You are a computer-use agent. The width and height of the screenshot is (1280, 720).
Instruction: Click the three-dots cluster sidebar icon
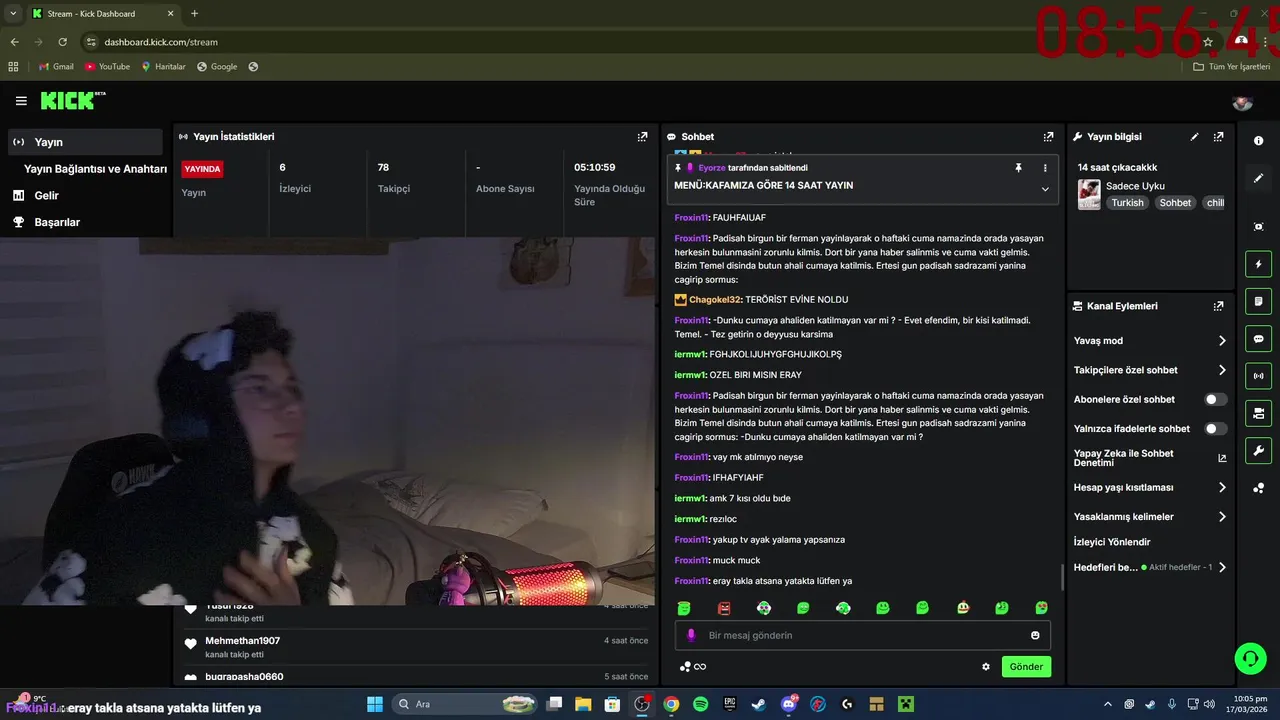(1258, 488)
